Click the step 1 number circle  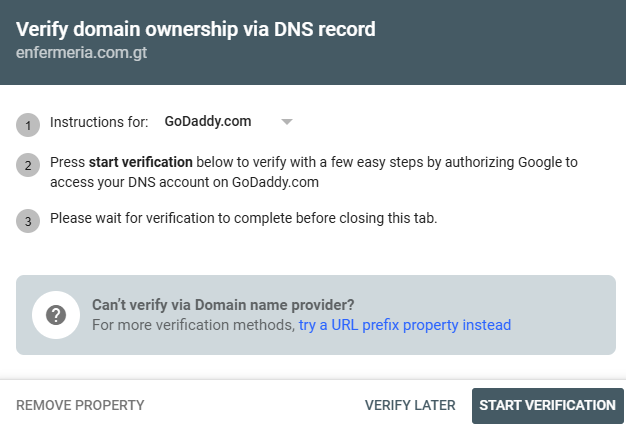pyautogui.click(x=28, y=125)
